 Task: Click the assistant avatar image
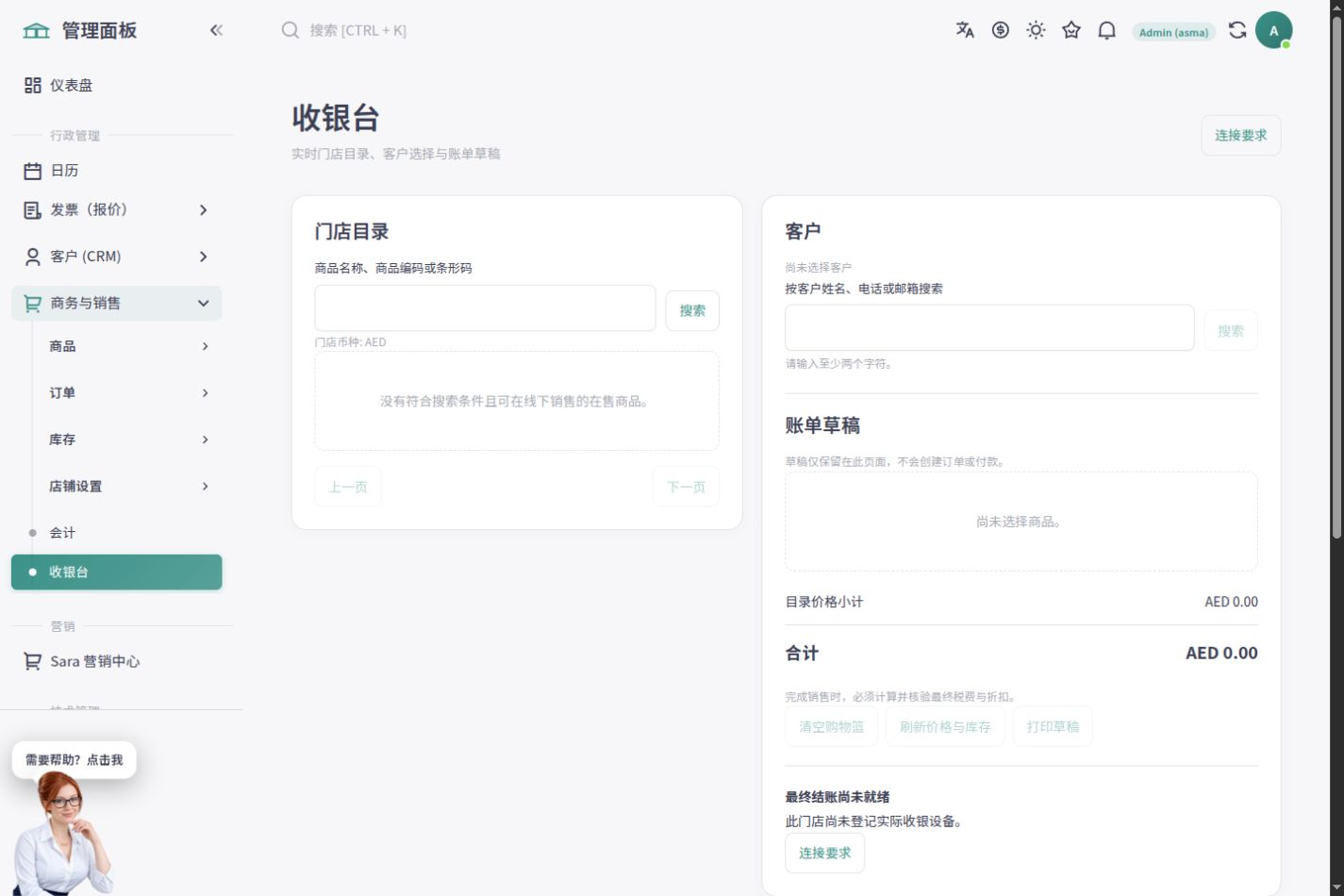coord(61,834)
